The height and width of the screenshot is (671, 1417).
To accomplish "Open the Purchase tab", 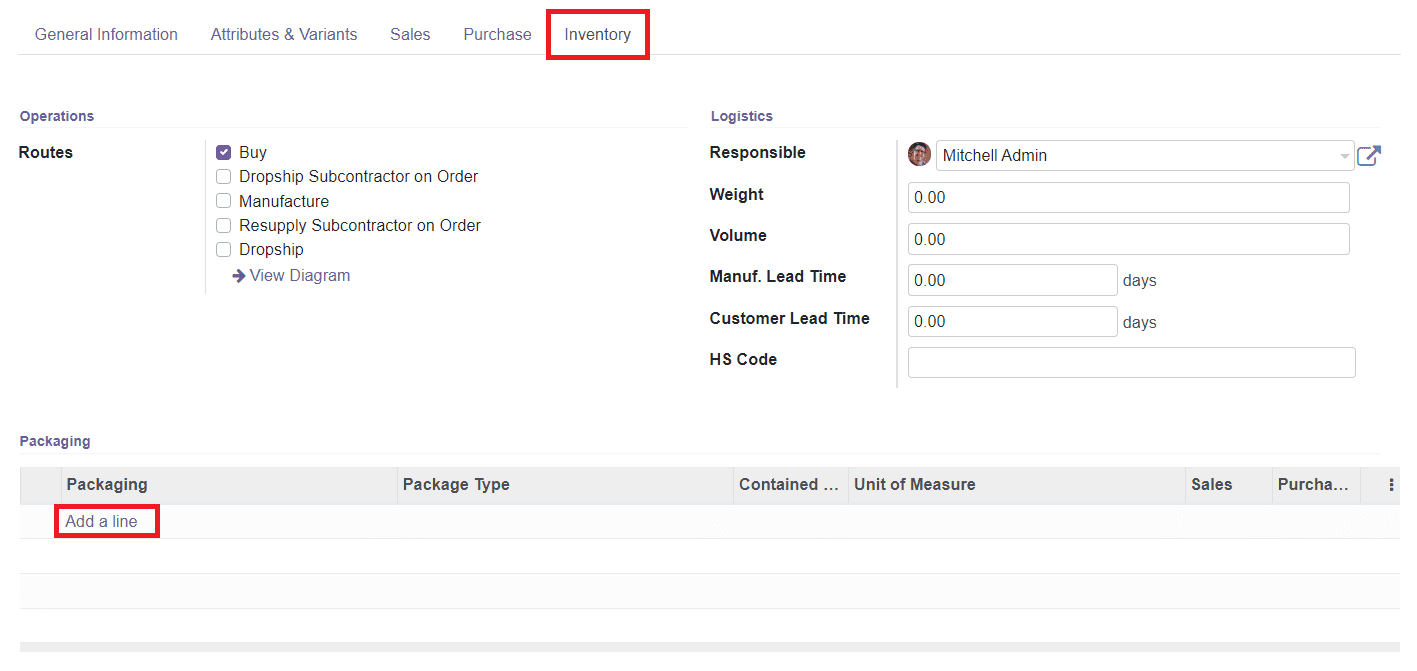I will pyautogui.click(x=497, y=33).
